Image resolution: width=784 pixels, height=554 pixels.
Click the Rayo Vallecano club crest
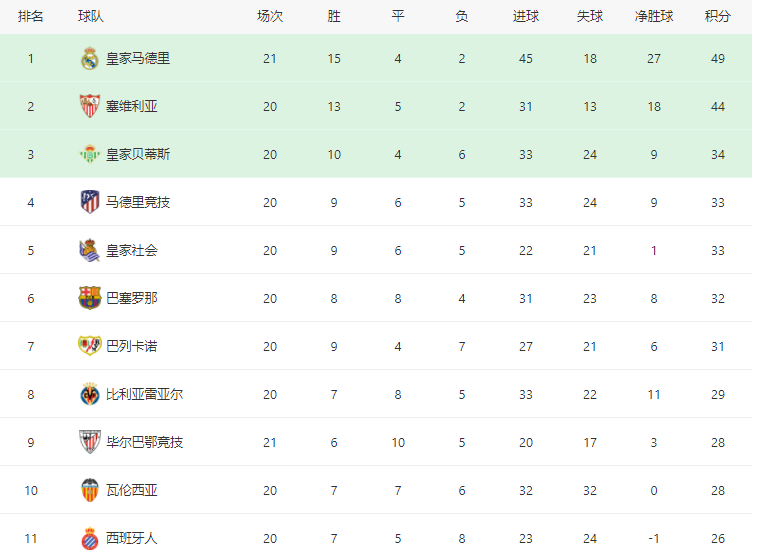(90, 346)
